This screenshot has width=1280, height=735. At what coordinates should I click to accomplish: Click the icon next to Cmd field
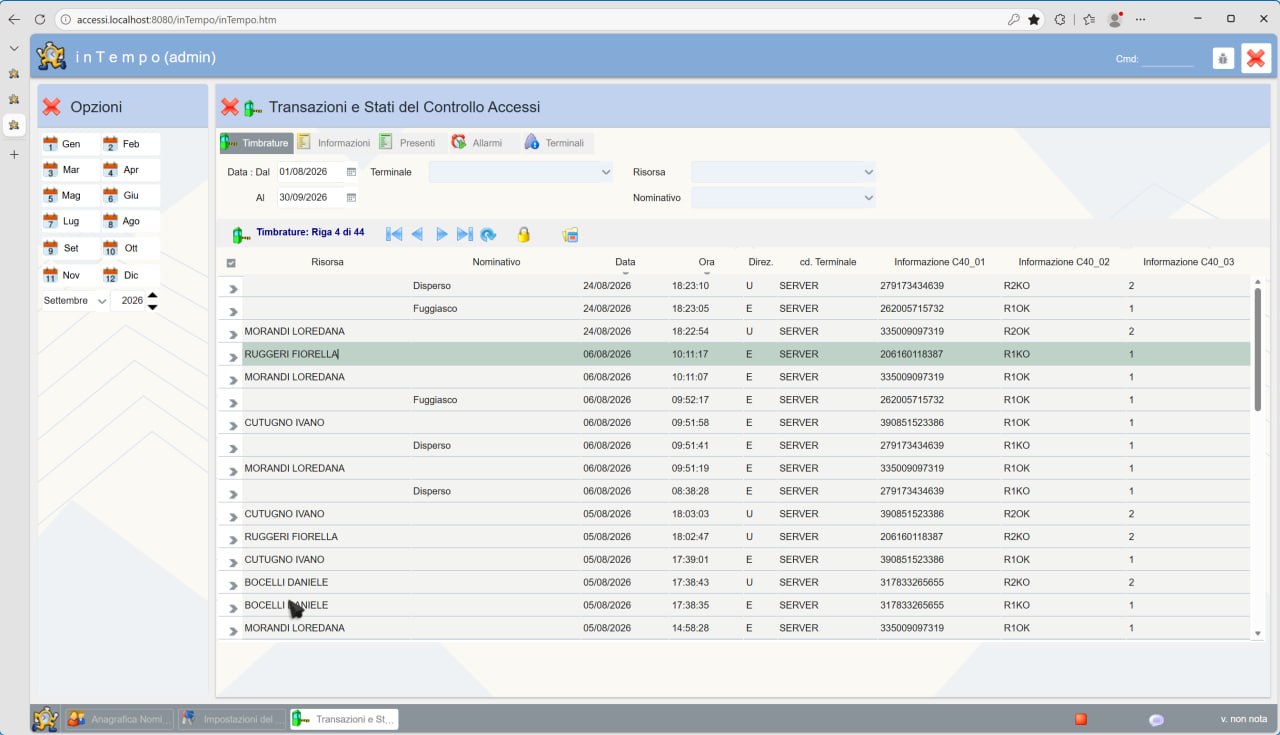(1223, 58)
